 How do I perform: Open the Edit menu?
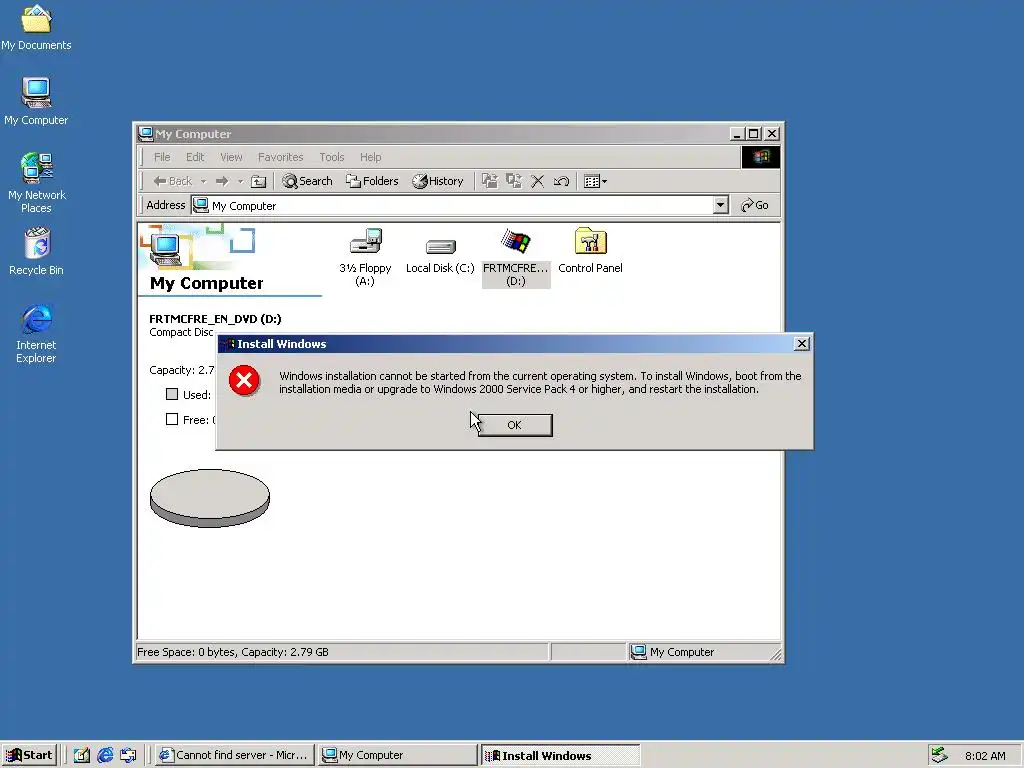tap(195, 157)
